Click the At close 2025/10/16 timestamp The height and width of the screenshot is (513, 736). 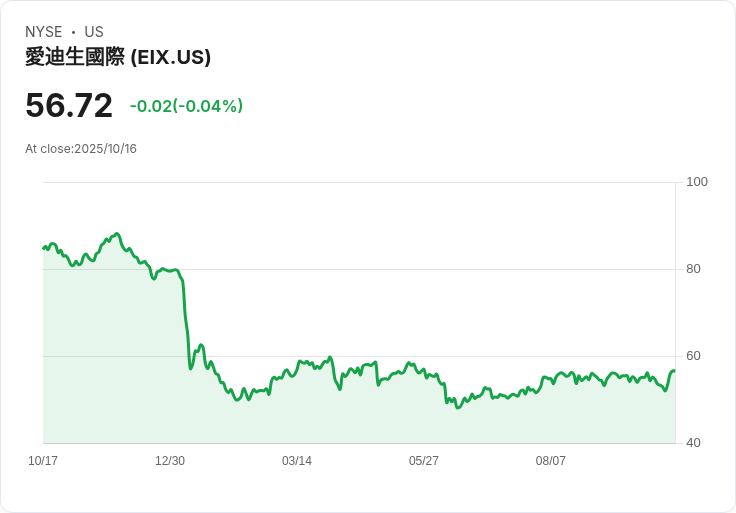click(81, 149)
